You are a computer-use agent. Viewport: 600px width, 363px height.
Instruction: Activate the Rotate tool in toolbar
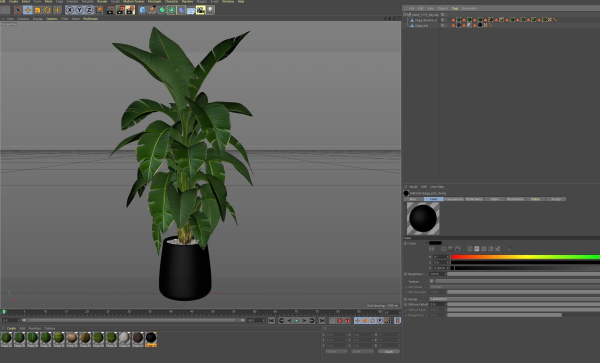(x=47, y=10)
